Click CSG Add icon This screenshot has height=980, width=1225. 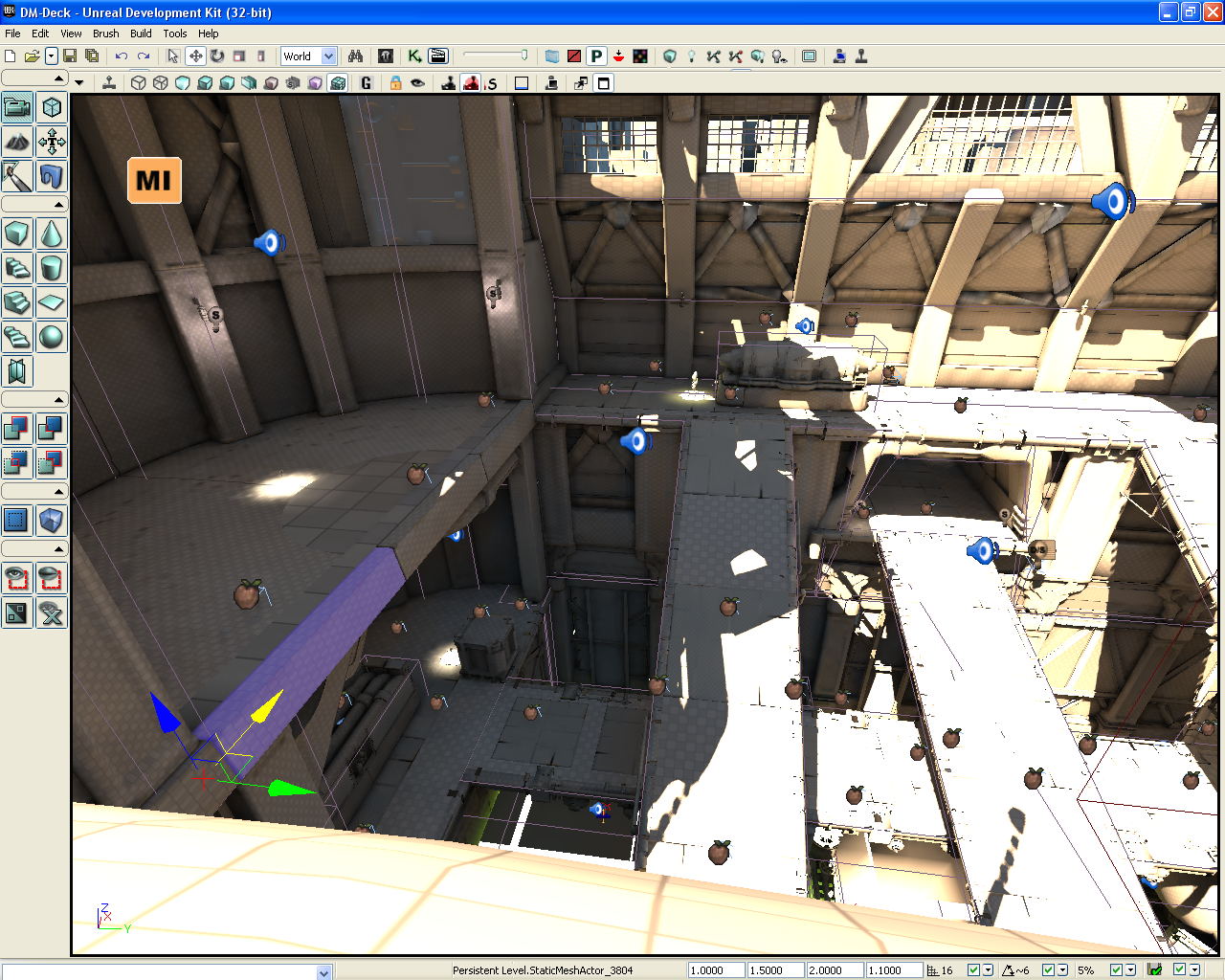coord(17,429)
